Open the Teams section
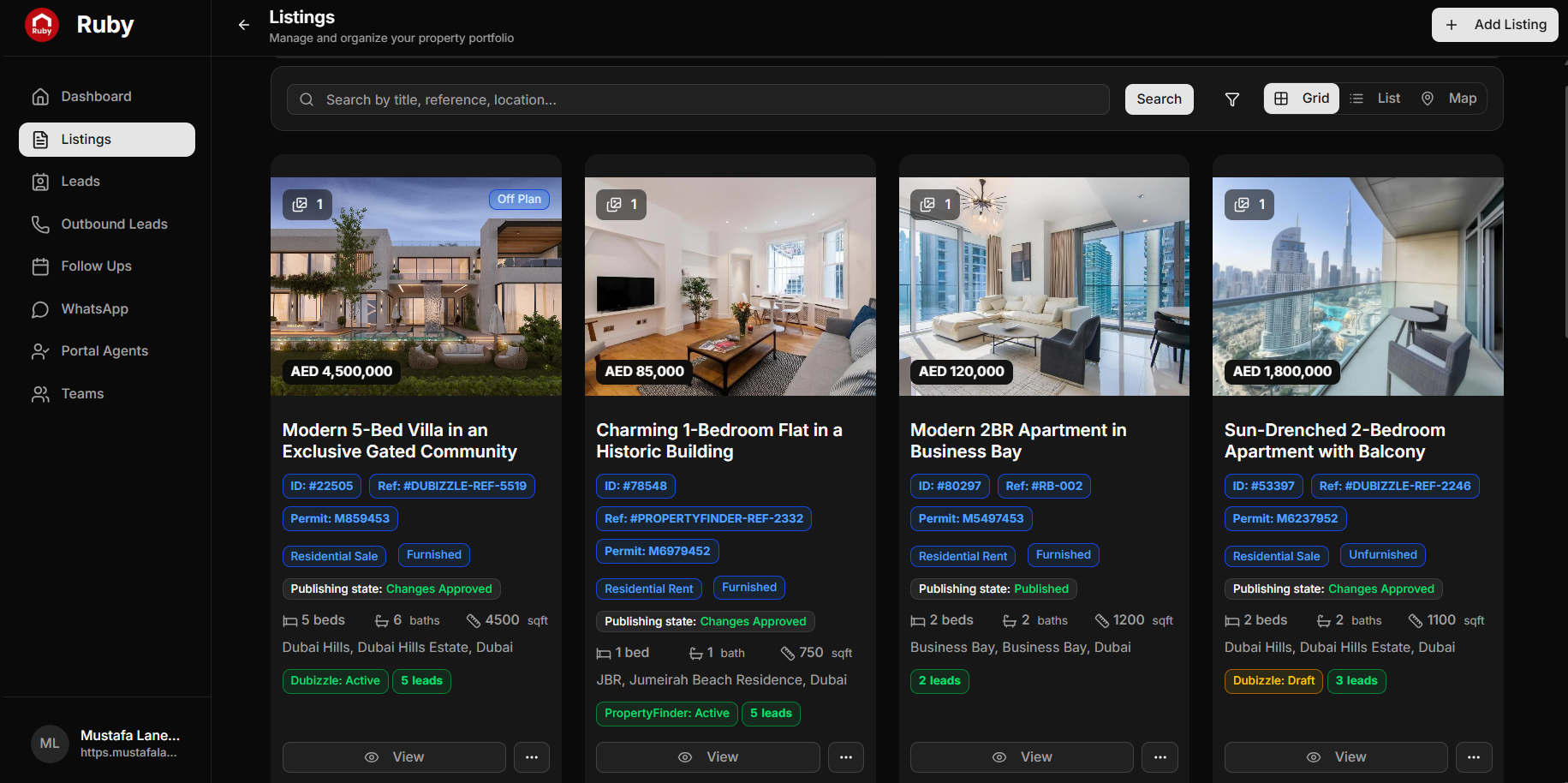 [82, 393]
